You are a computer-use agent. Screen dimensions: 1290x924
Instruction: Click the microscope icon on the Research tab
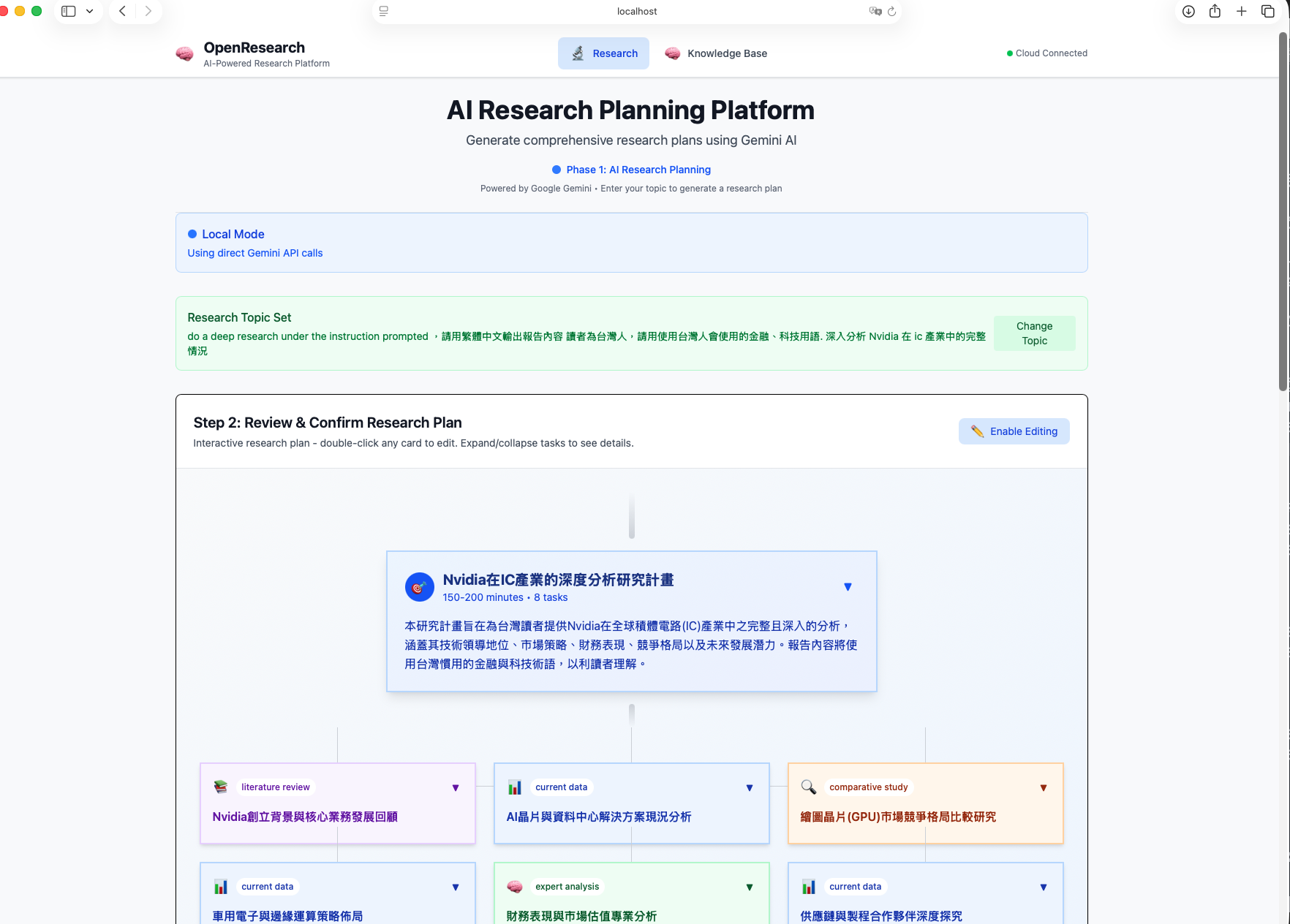(x=578, y=53)
